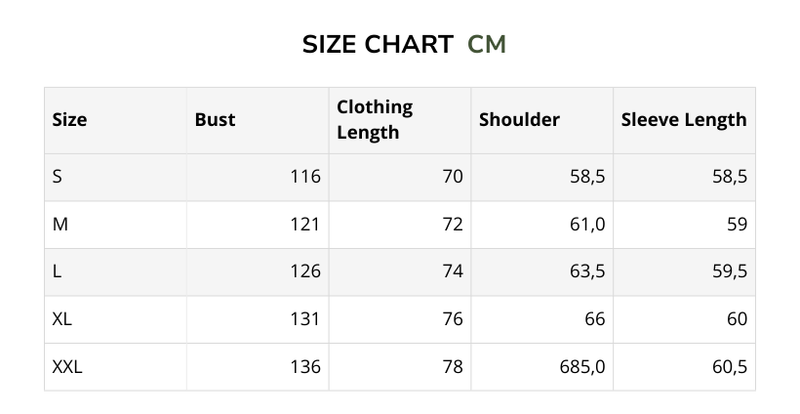Select the M size row label
Screen dimensions: 800x414
[60, 225]
